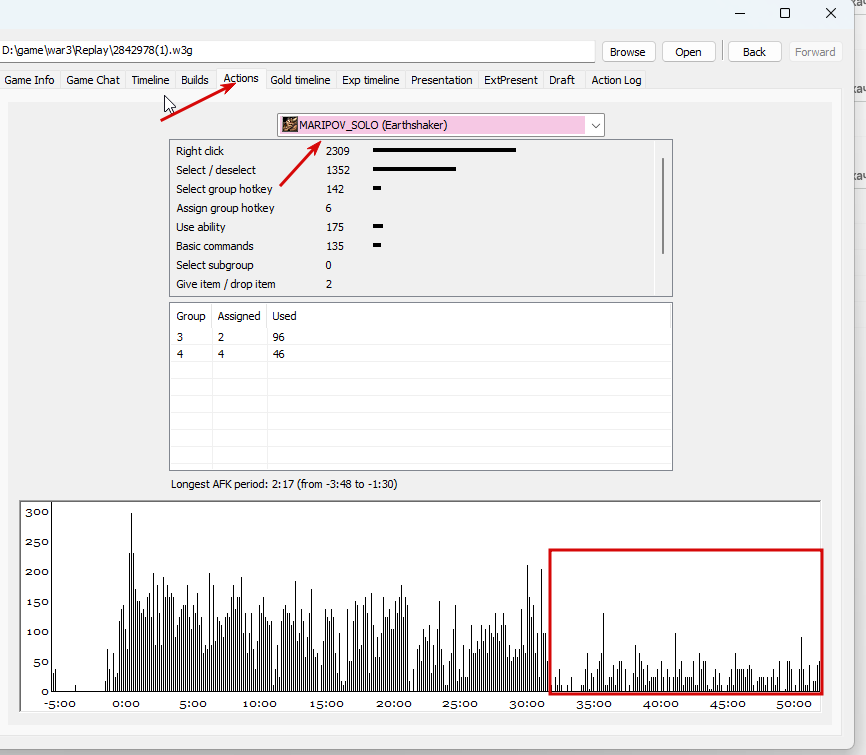Select the Actions tab
Screen dimensions: 866x755
tap(241, 78)
